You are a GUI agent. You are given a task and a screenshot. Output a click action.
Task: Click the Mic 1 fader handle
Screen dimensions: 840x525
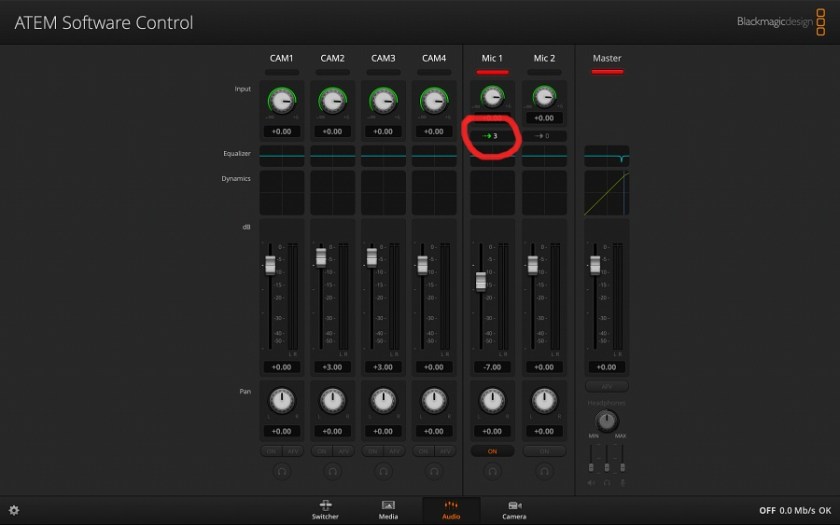[x=481, y=282]
